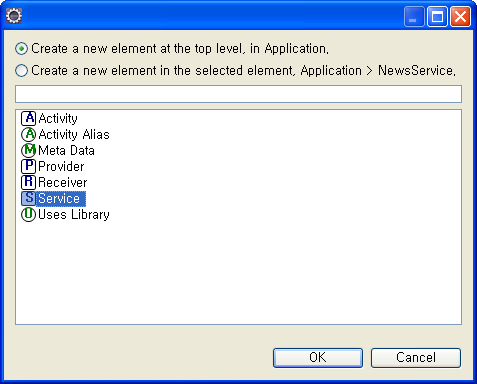Select Activity in the list

[58, 118]
